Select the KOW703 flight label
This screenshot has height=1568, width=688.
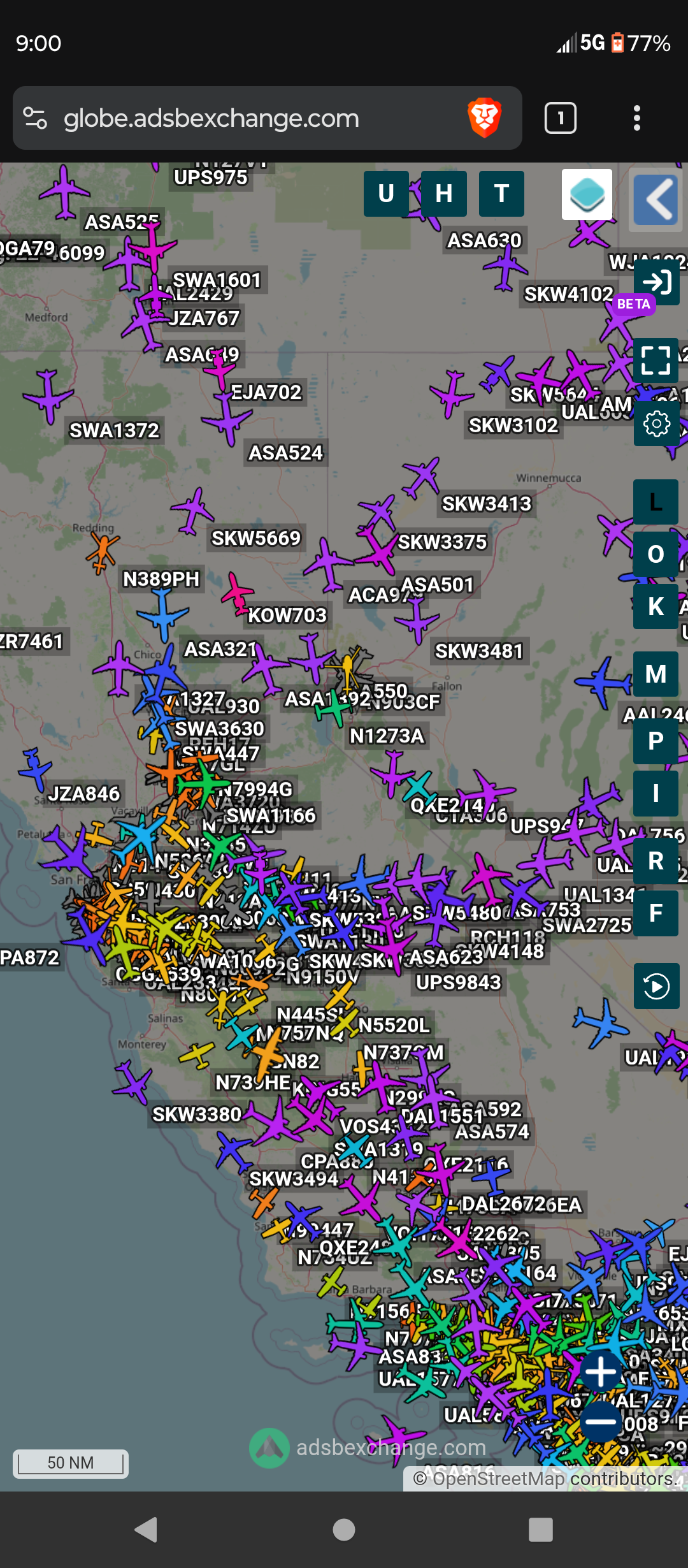(x=287, y=615)
